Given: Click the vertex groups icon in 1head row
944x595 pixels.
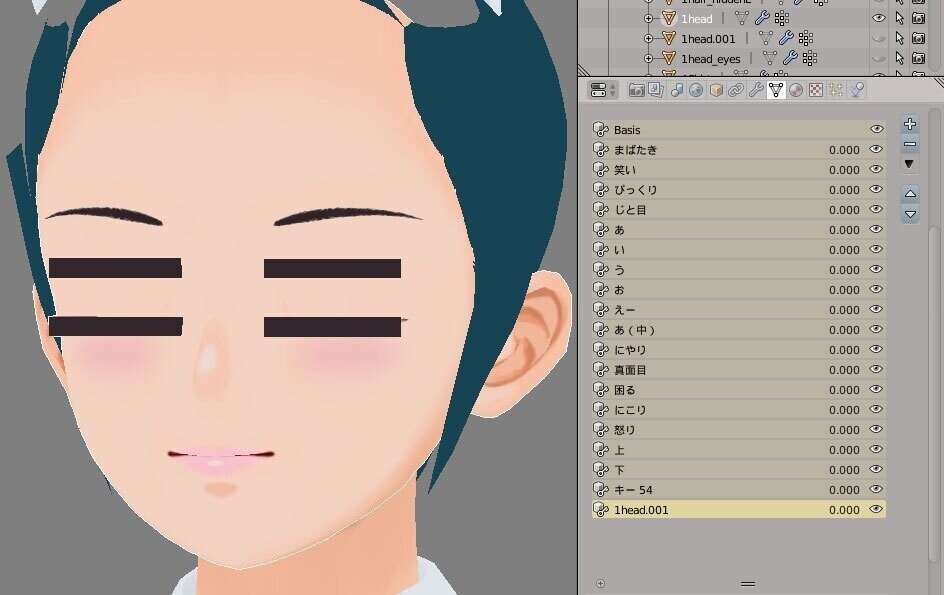Looking at the screenshot, I should coord(781,19).
